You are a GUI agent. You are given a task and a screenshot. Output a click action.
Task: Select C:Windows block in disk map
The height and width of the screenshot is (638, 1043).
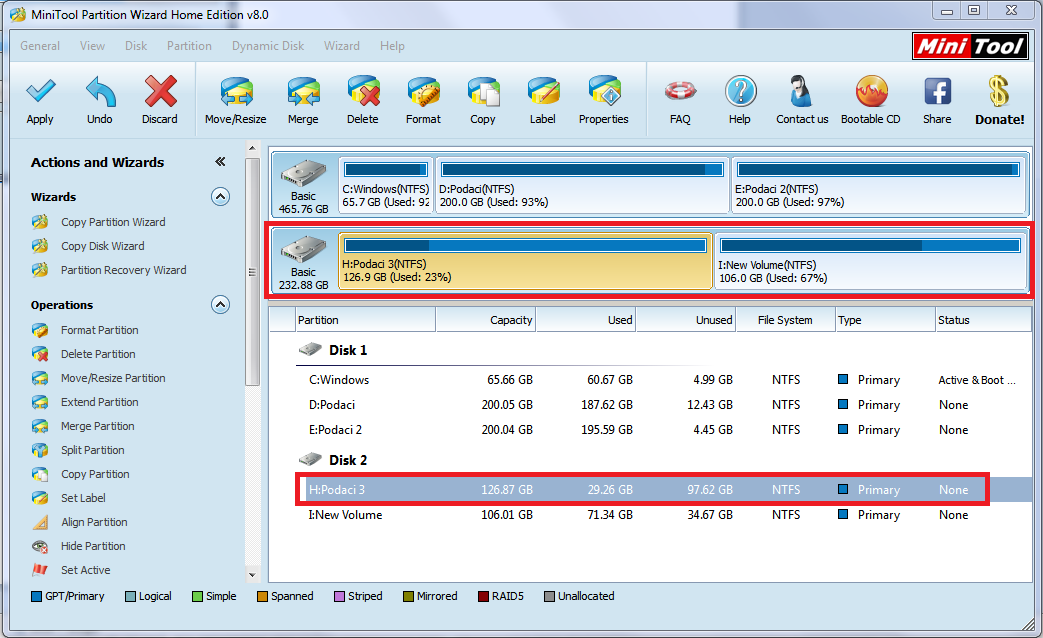(386, 185)
